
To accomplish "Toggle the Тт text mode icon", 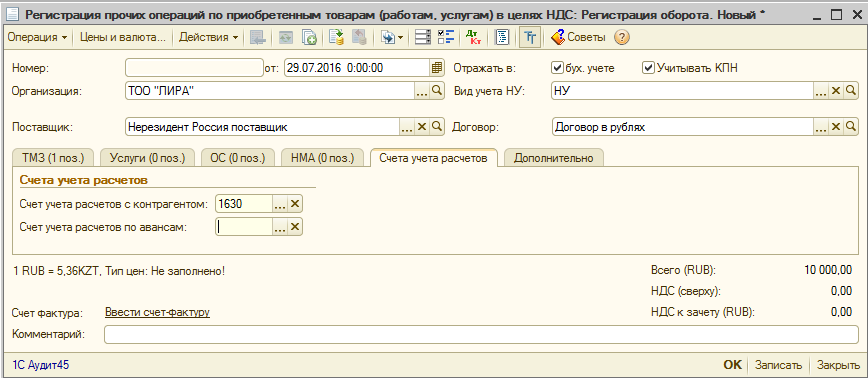I will (531, 38).
